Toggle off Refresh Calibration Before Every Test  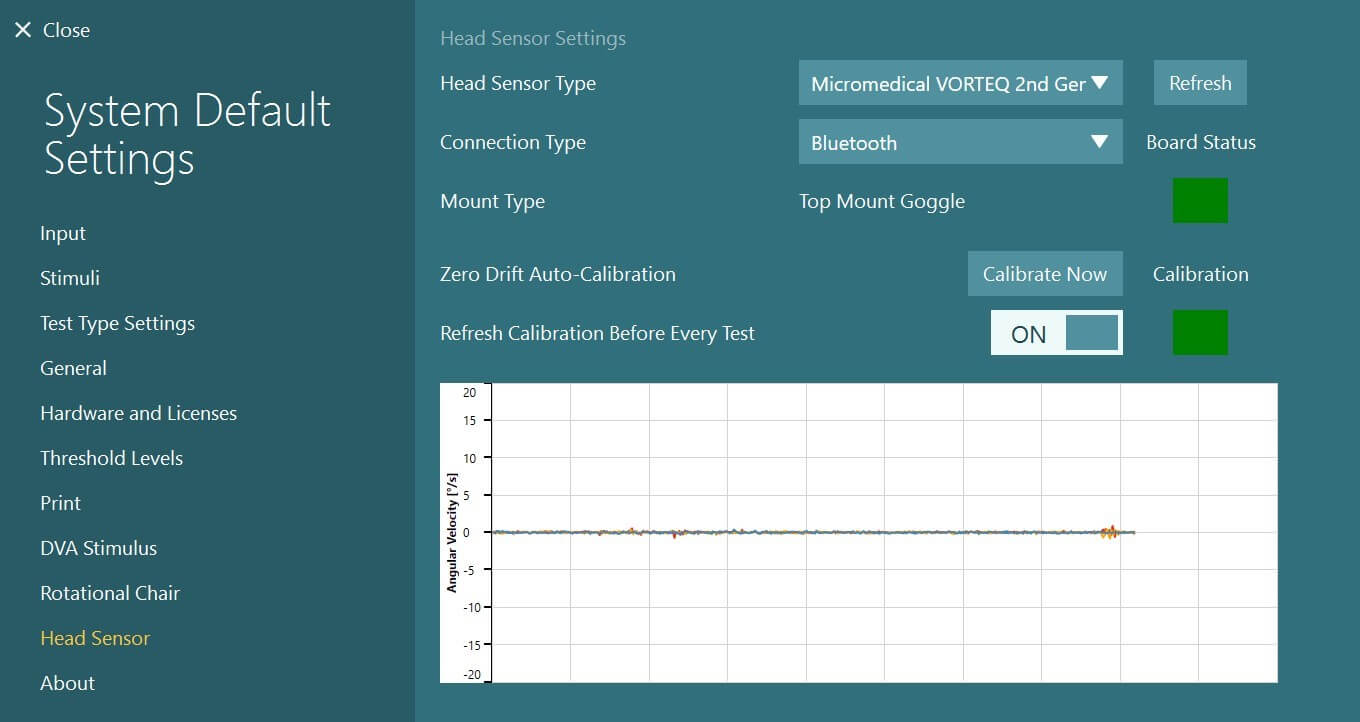(x=1055, y=332)
